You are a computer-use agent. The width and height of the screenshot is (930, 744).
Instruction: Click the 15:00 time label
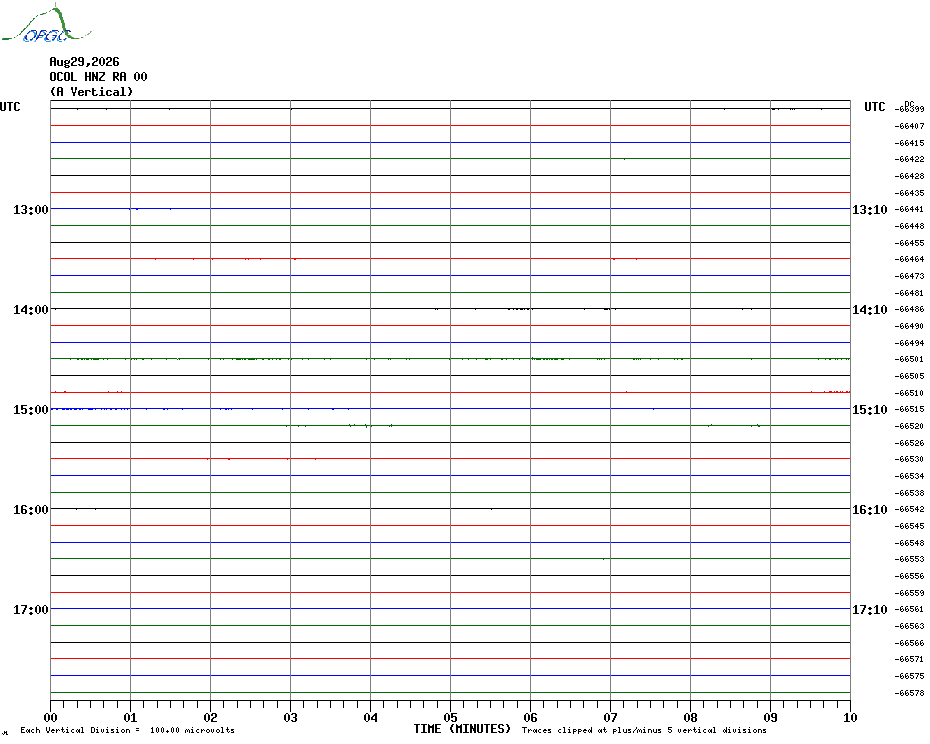(31, 410)
